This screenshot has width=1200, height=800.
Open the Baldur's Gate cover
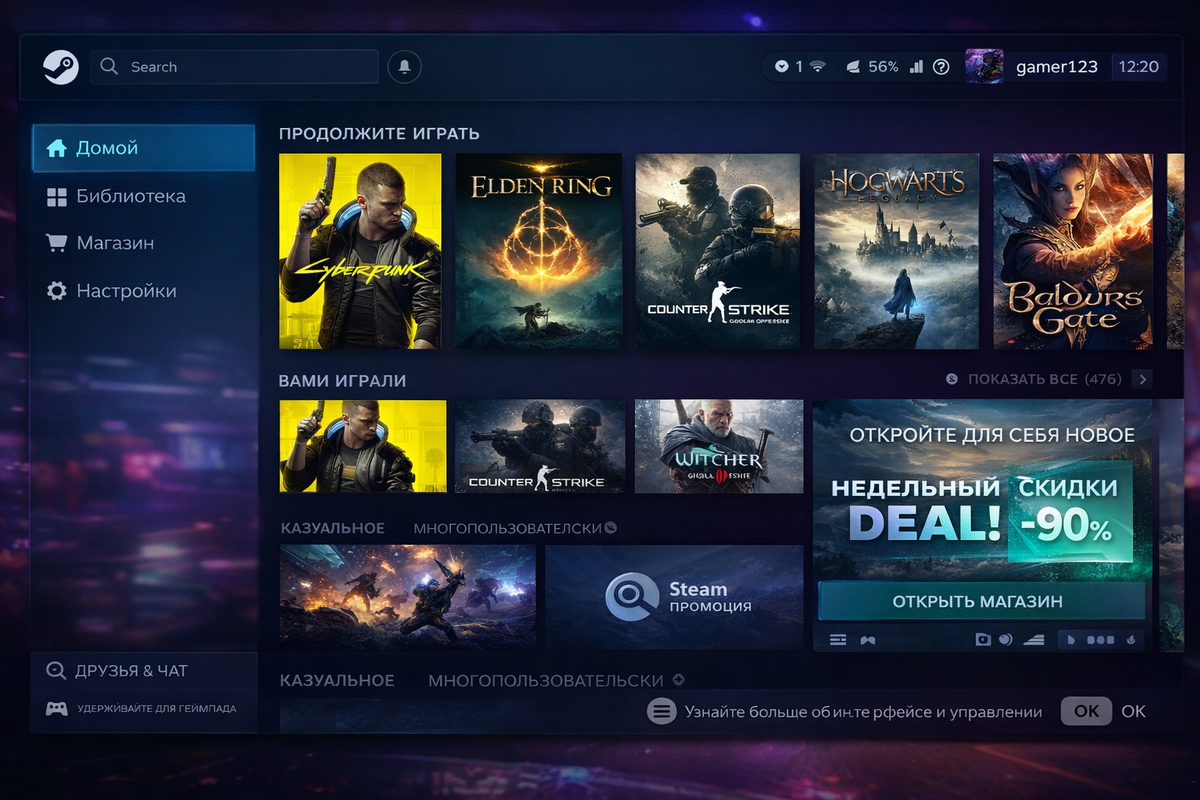click(1075, 251)
